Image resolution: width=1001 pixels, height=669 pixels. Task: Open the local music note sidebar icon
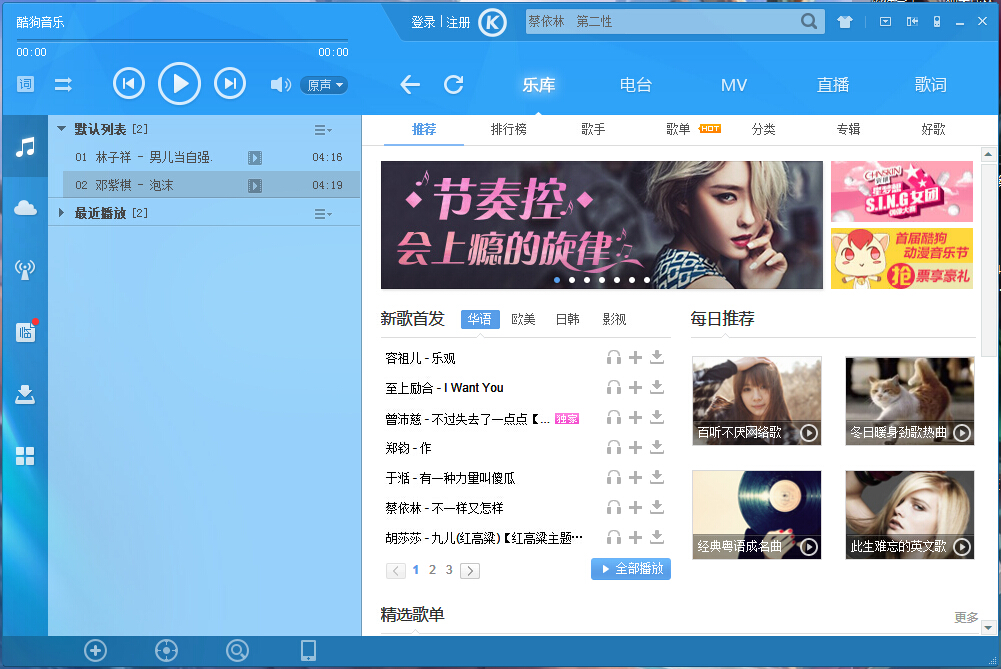click(x=26, y=147)
